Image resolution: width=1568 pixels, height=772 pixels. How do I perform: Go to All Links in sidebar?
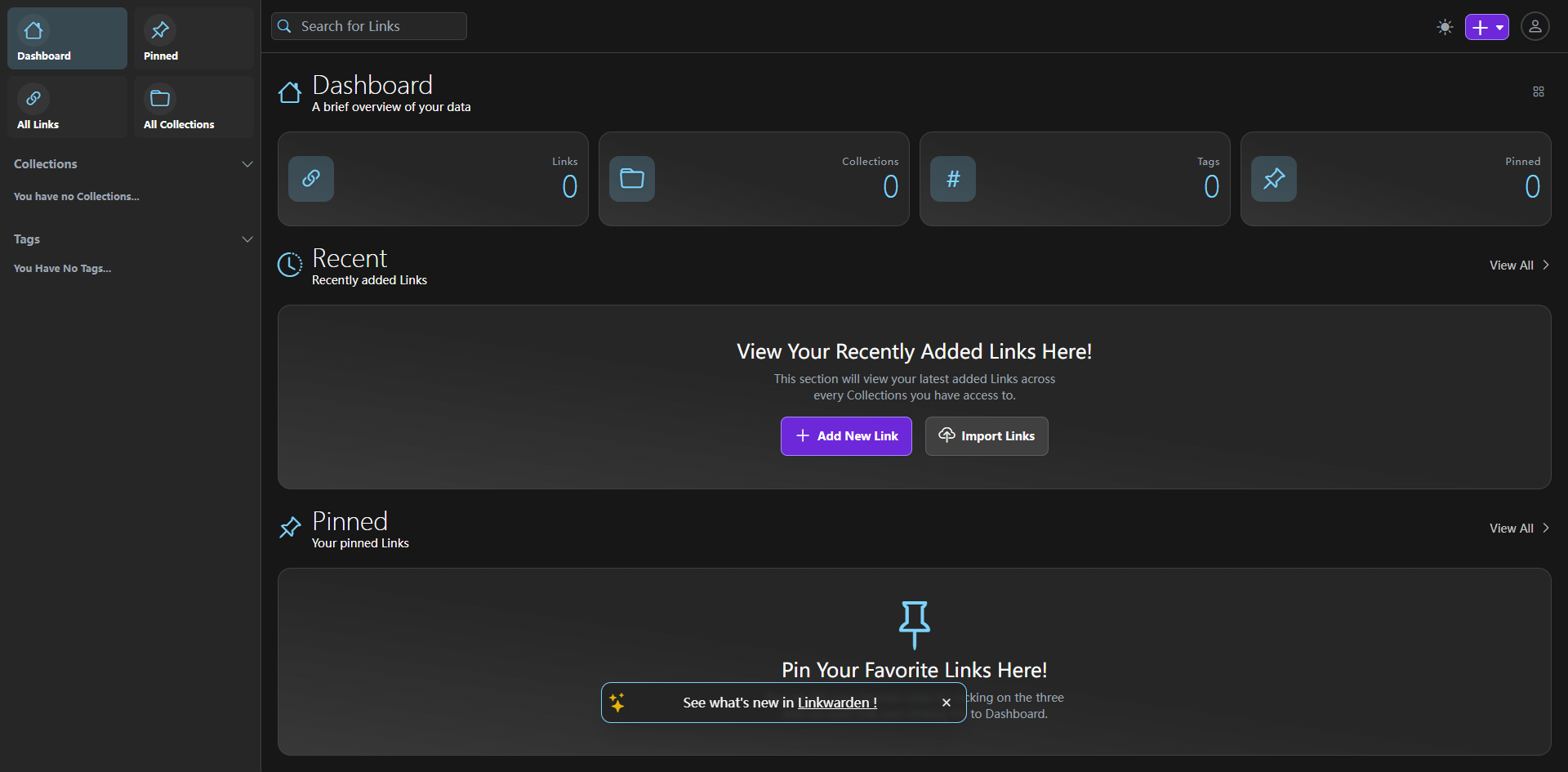(x=67, y=107)
